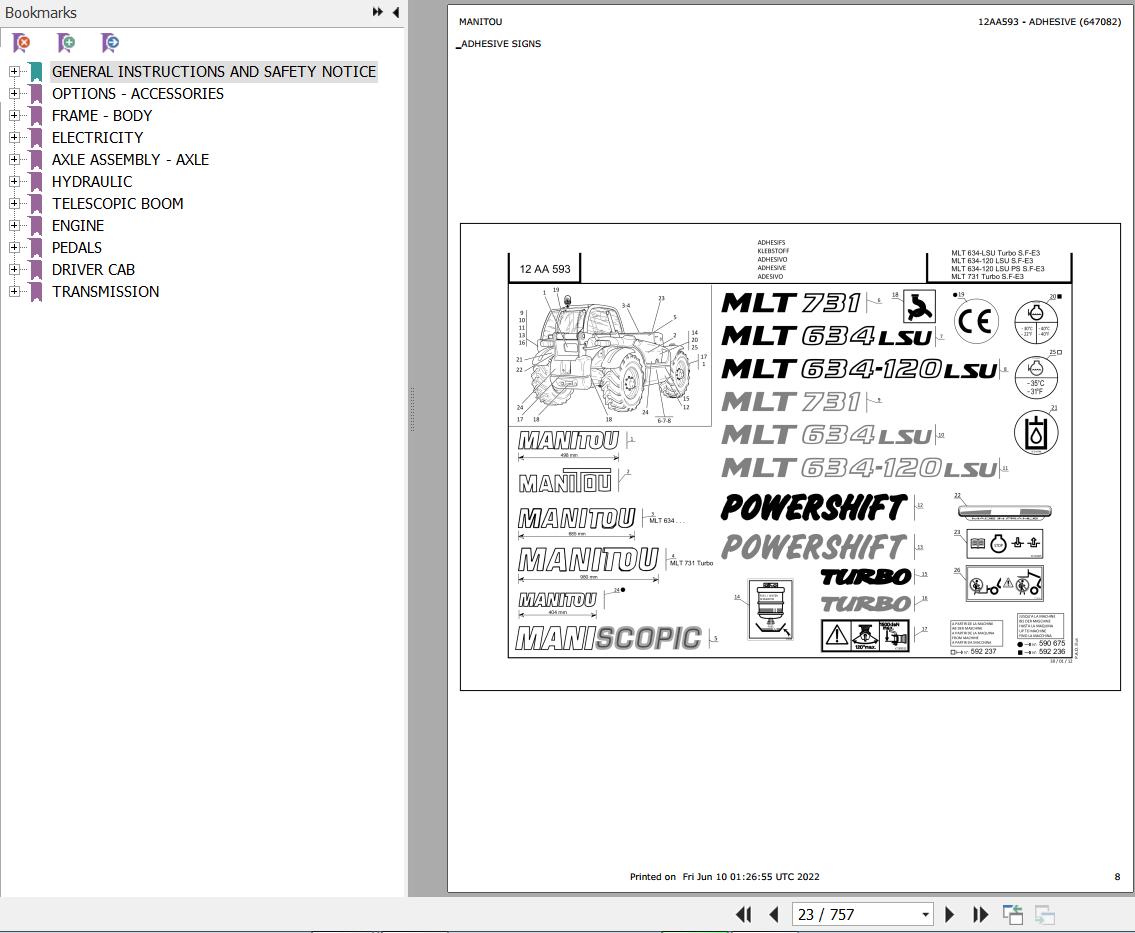
Task: Click the bookmark icon beside ENGINE
Action: (x=36, y=226)
